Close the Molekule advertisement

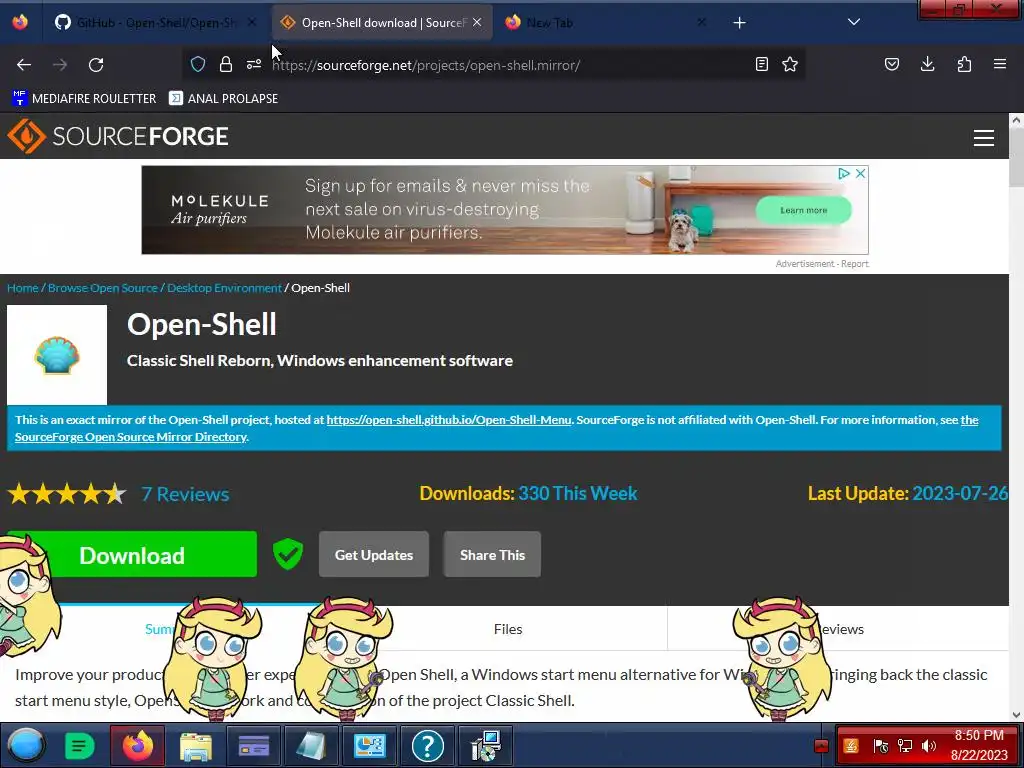tap(861, 173)
